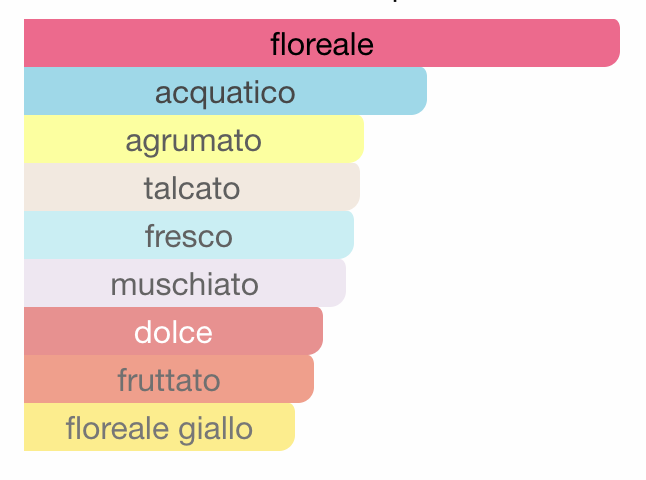
Task: Click the yellow agrumato accord bar
Action: click(194, 139)
